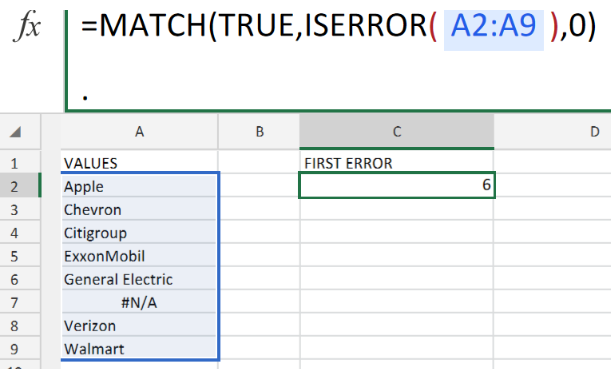This screenshot has width=611, height=369.
Task: Click cell containing #N/A error
Action: [x=140, y=302]
